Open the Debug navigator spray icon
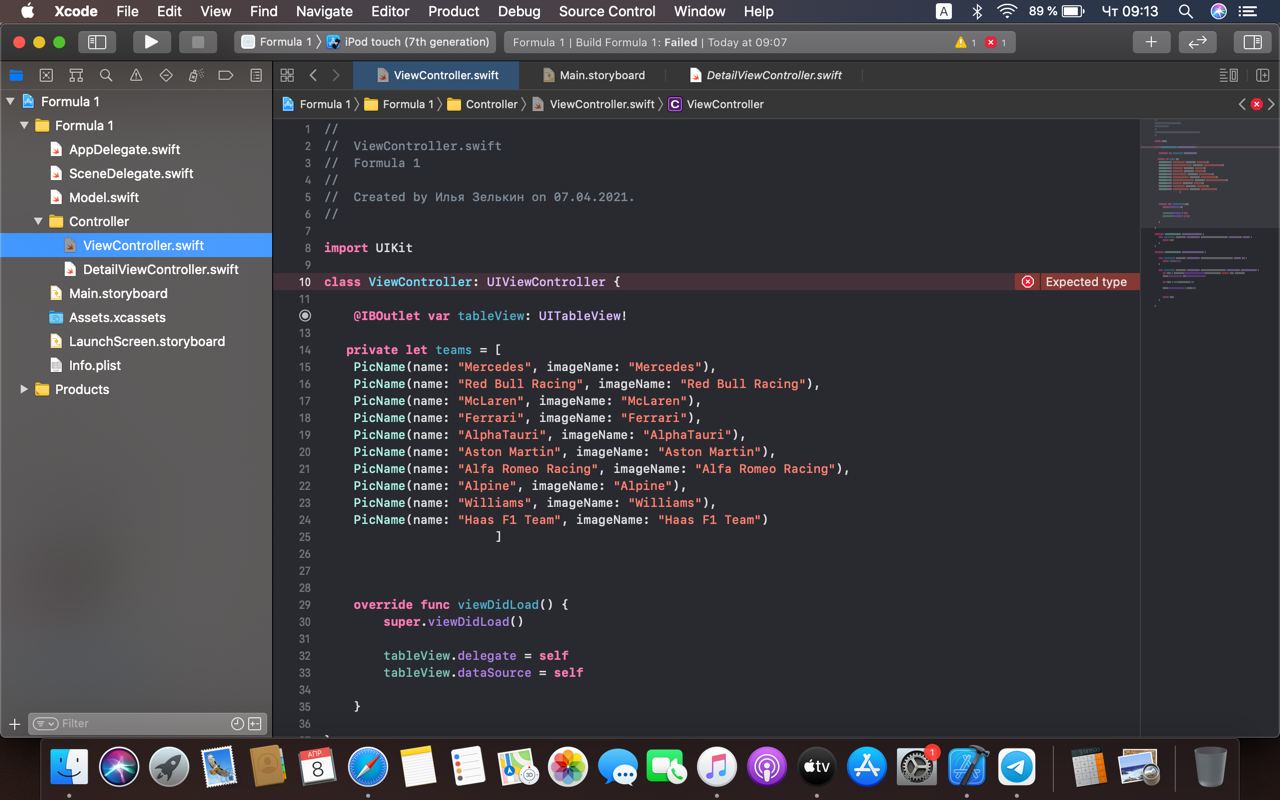This screenshot has width=1280, height=800. coord(196,75)
